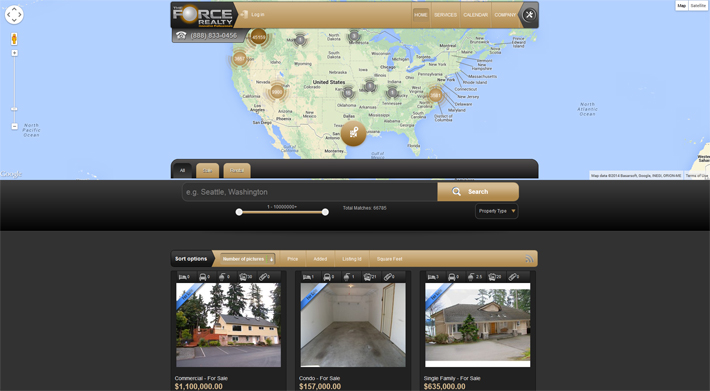Click the Log in door icon
710x391 pixels.
pos(245,14)
